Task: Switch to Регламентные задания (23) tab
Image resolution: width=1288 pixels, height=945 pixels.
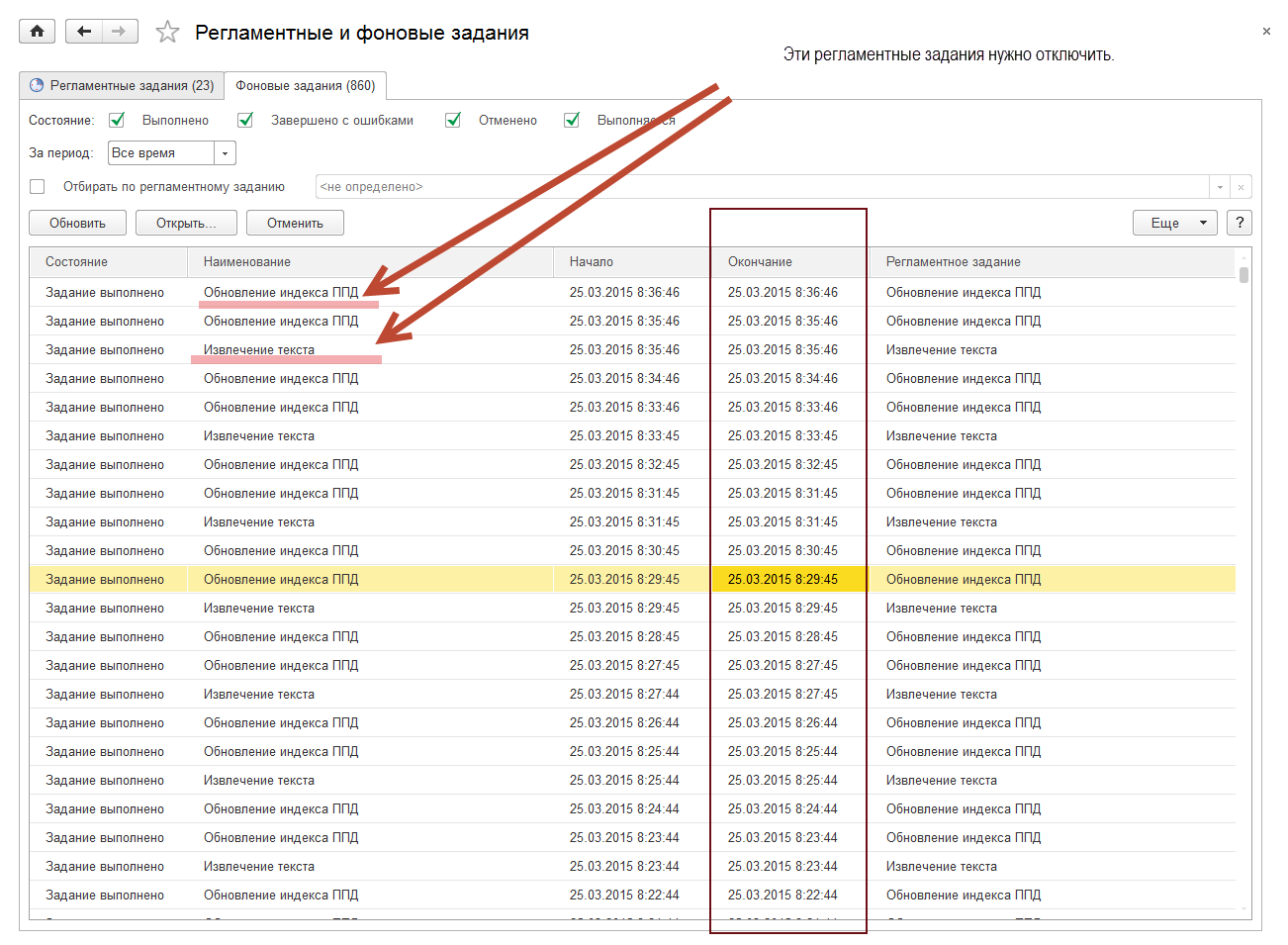Action: 122,85
